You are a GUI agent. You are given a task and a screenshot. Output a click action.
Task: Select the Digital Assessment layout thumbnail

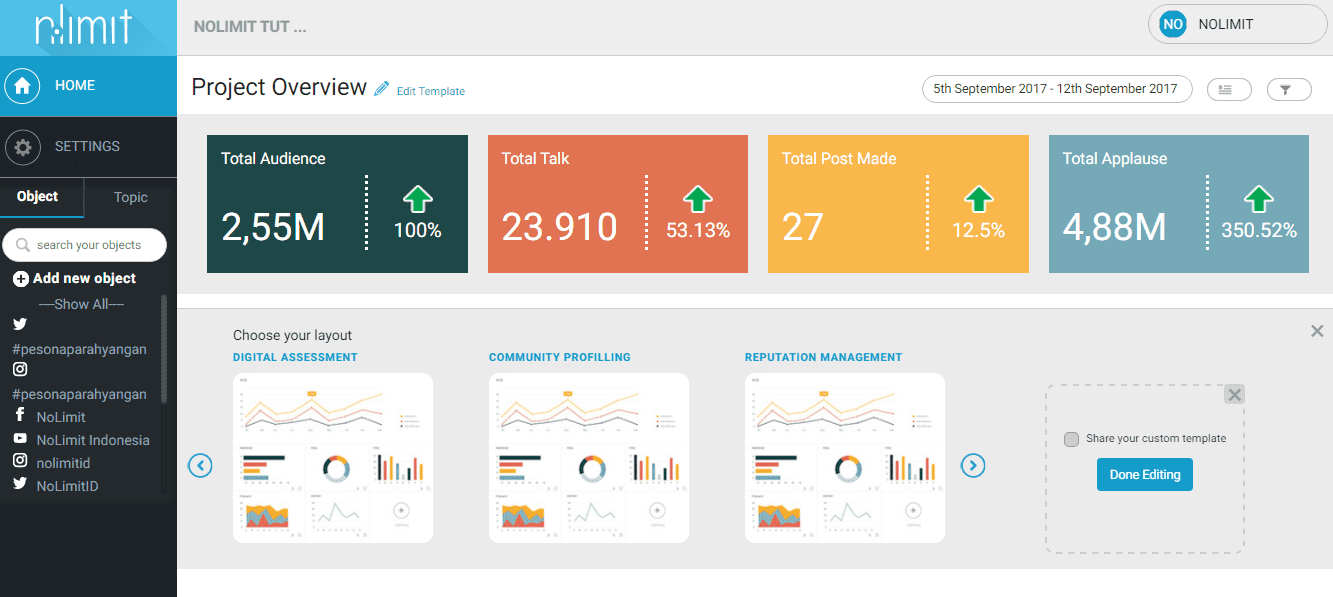[333, 458]
